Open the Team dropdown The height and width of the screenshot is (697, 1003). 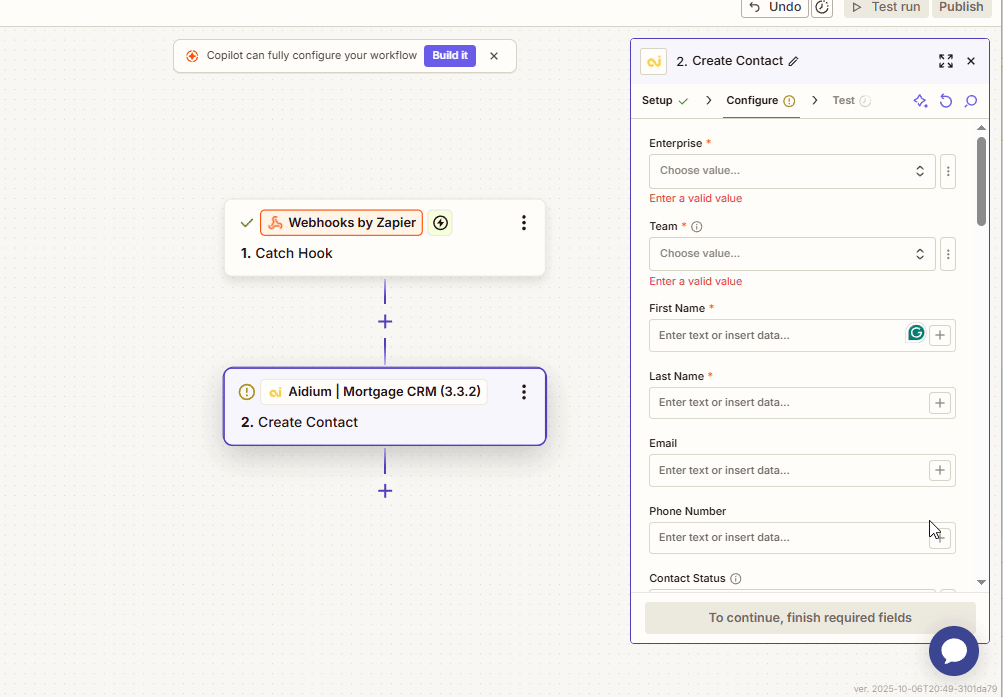tap(792, 254)
